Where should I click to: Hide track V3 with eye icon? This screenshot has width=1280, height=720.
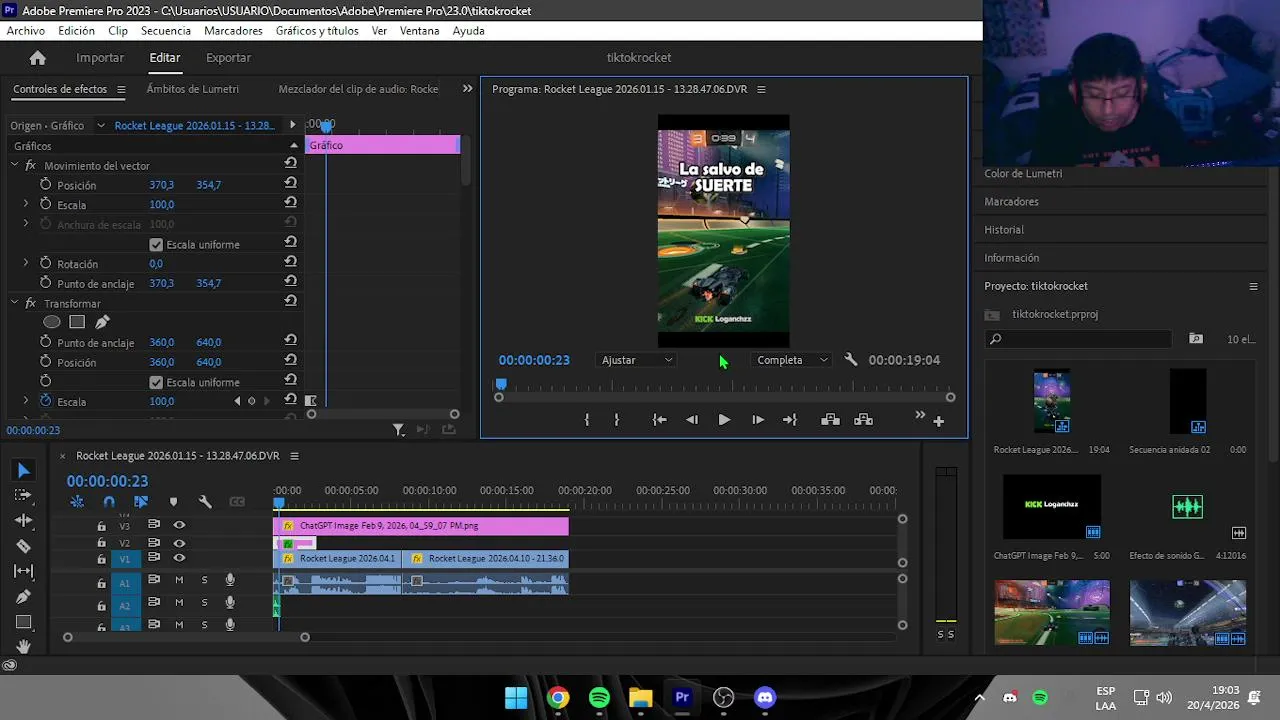[x=179, y=525]
